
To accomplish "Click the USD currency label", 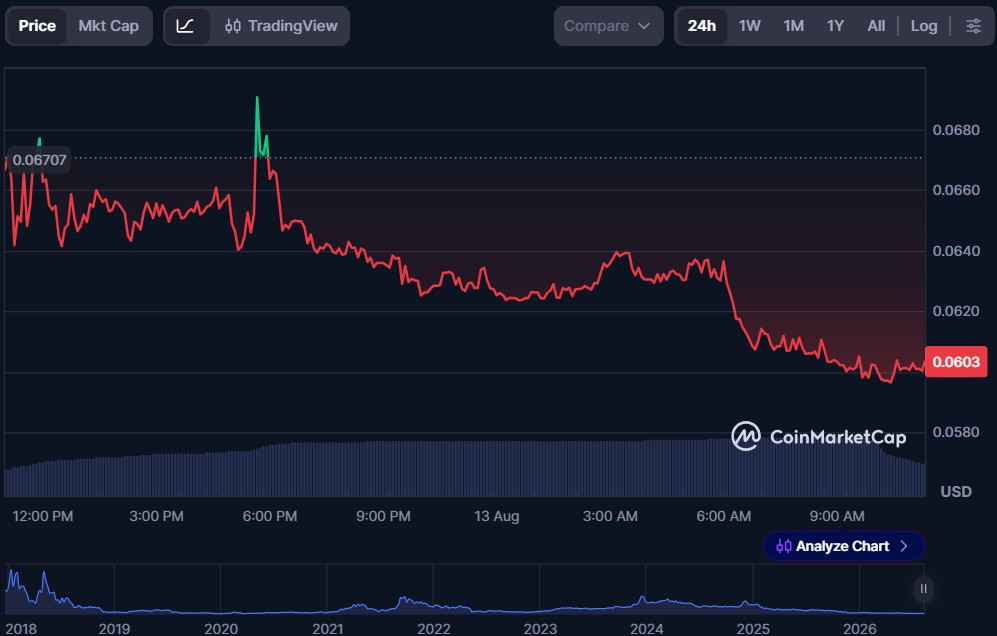I will coord(956,492).
